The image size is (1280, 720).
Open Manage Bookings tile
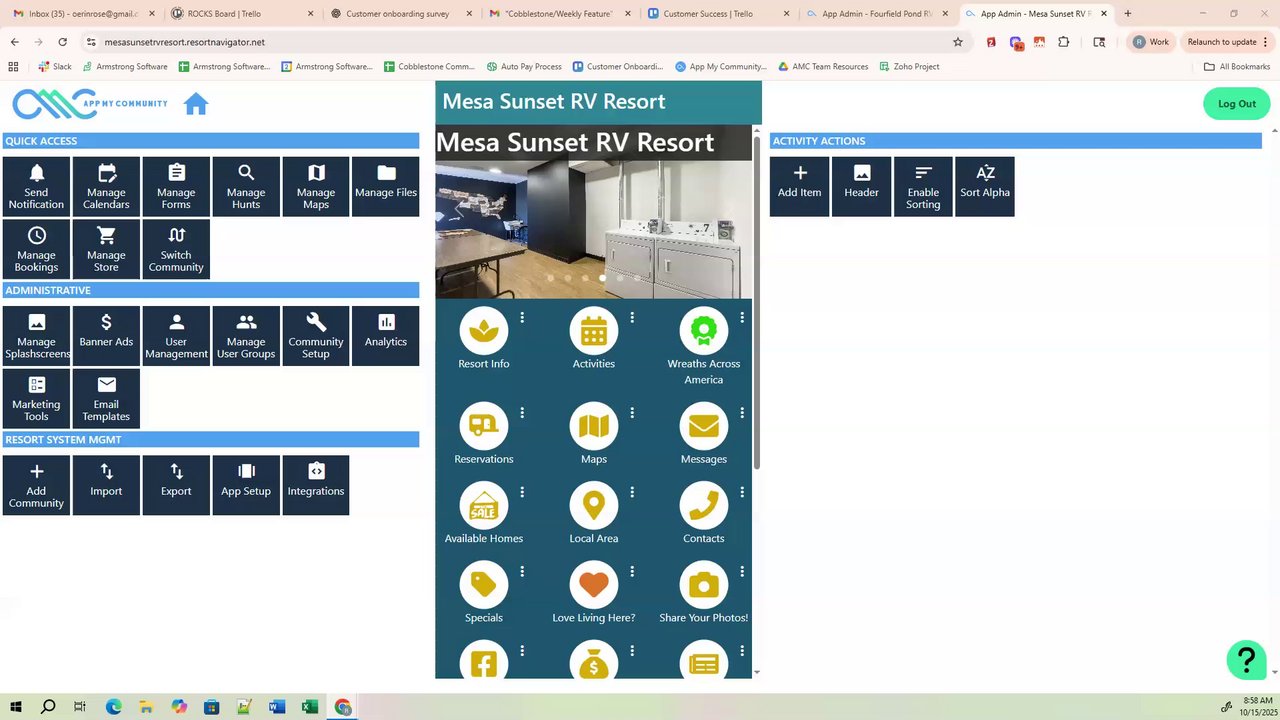point(36,249)
